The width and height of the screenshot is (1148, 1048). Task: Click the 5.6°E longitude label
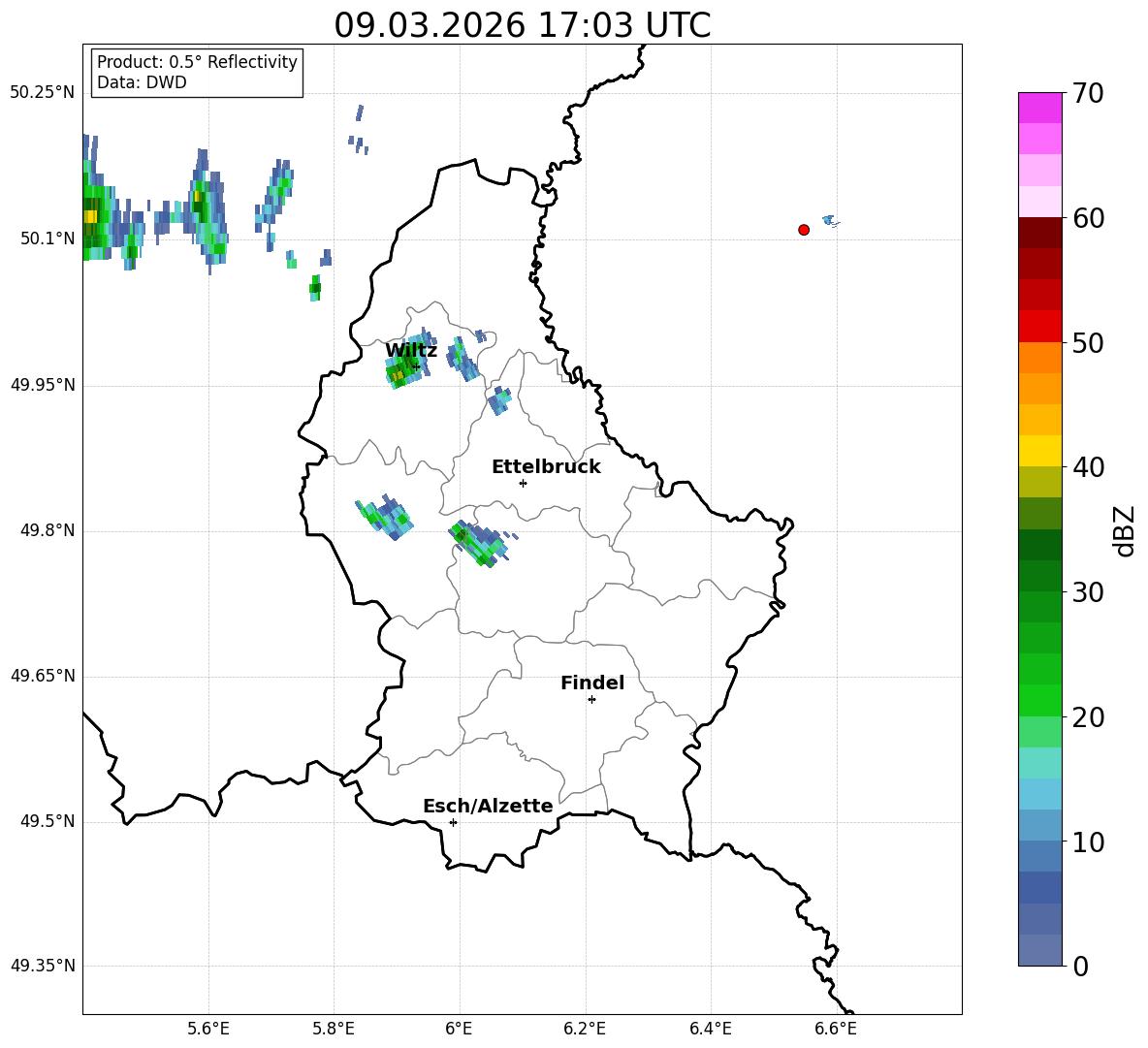pos(208,1029)
